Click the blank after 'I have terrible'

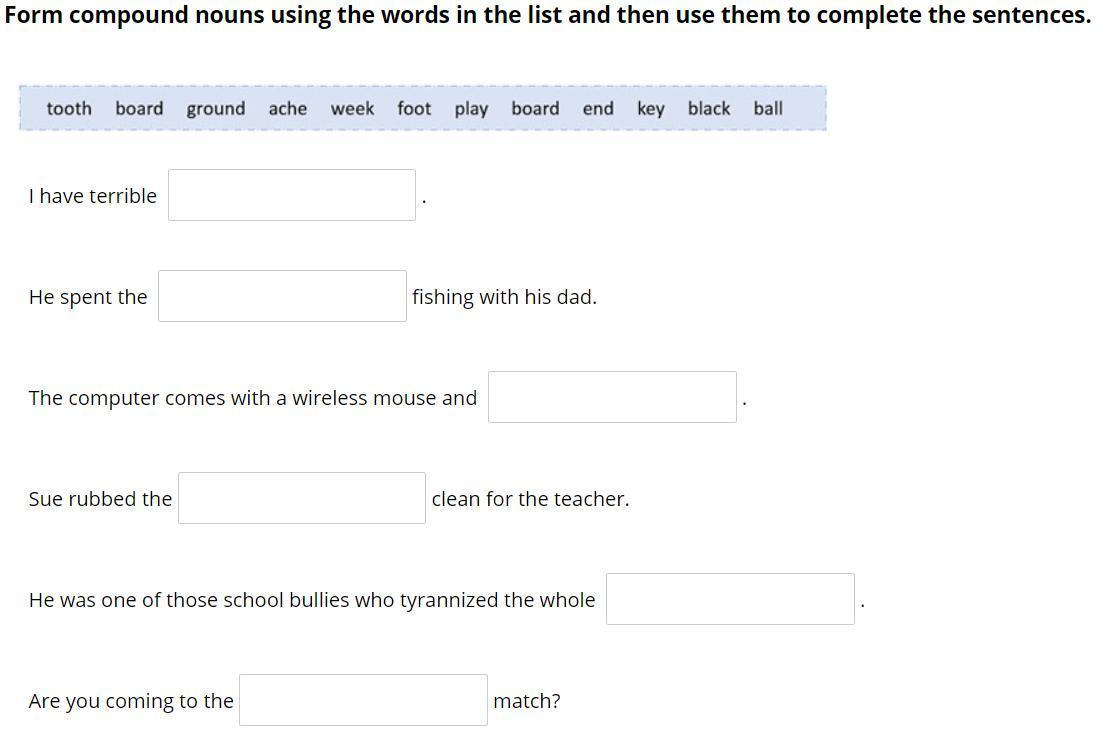pos(292,195)
